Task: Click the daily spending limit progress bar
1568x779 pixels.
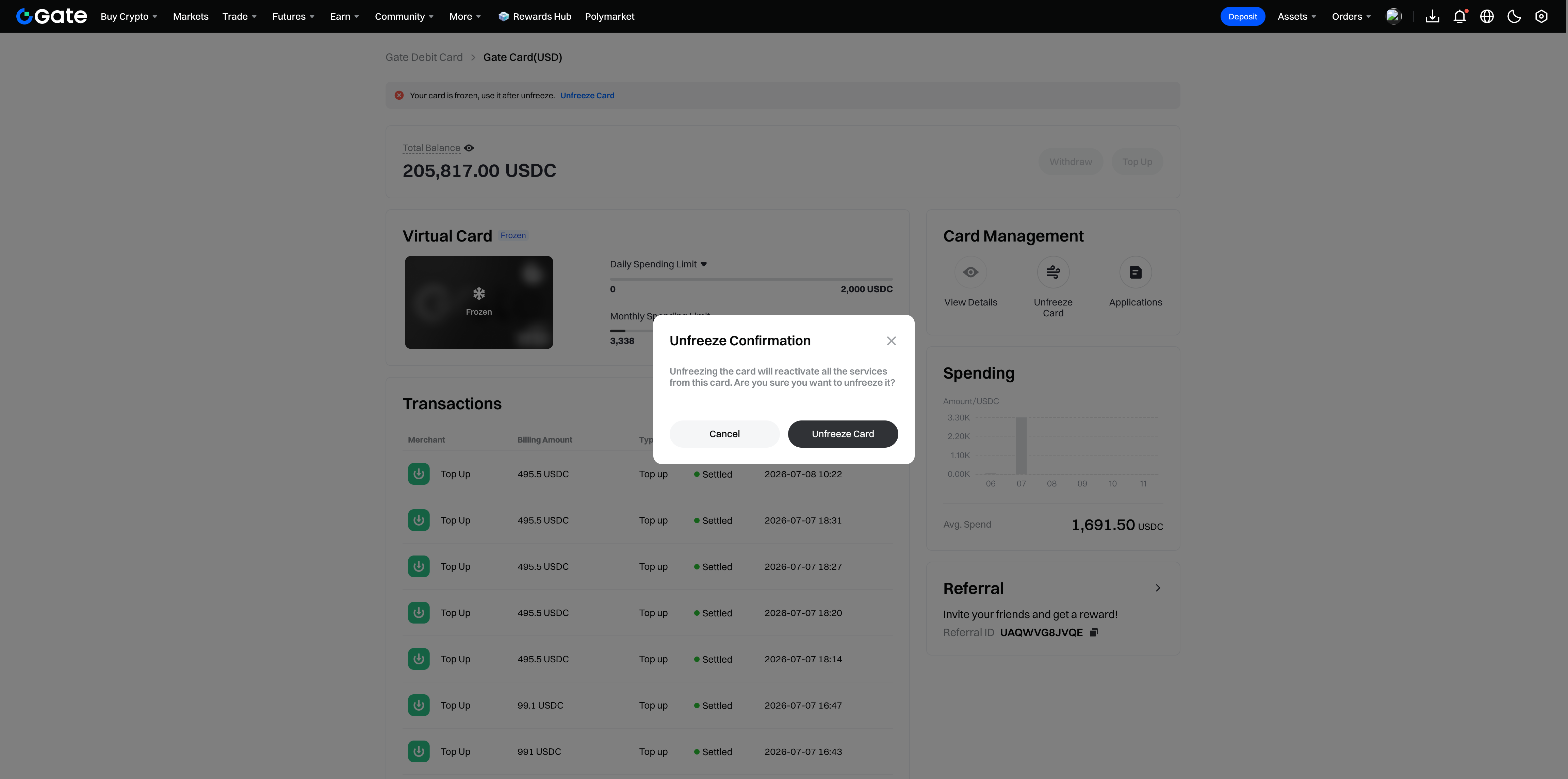Action: pyautogui.click(x=751, y=279)
